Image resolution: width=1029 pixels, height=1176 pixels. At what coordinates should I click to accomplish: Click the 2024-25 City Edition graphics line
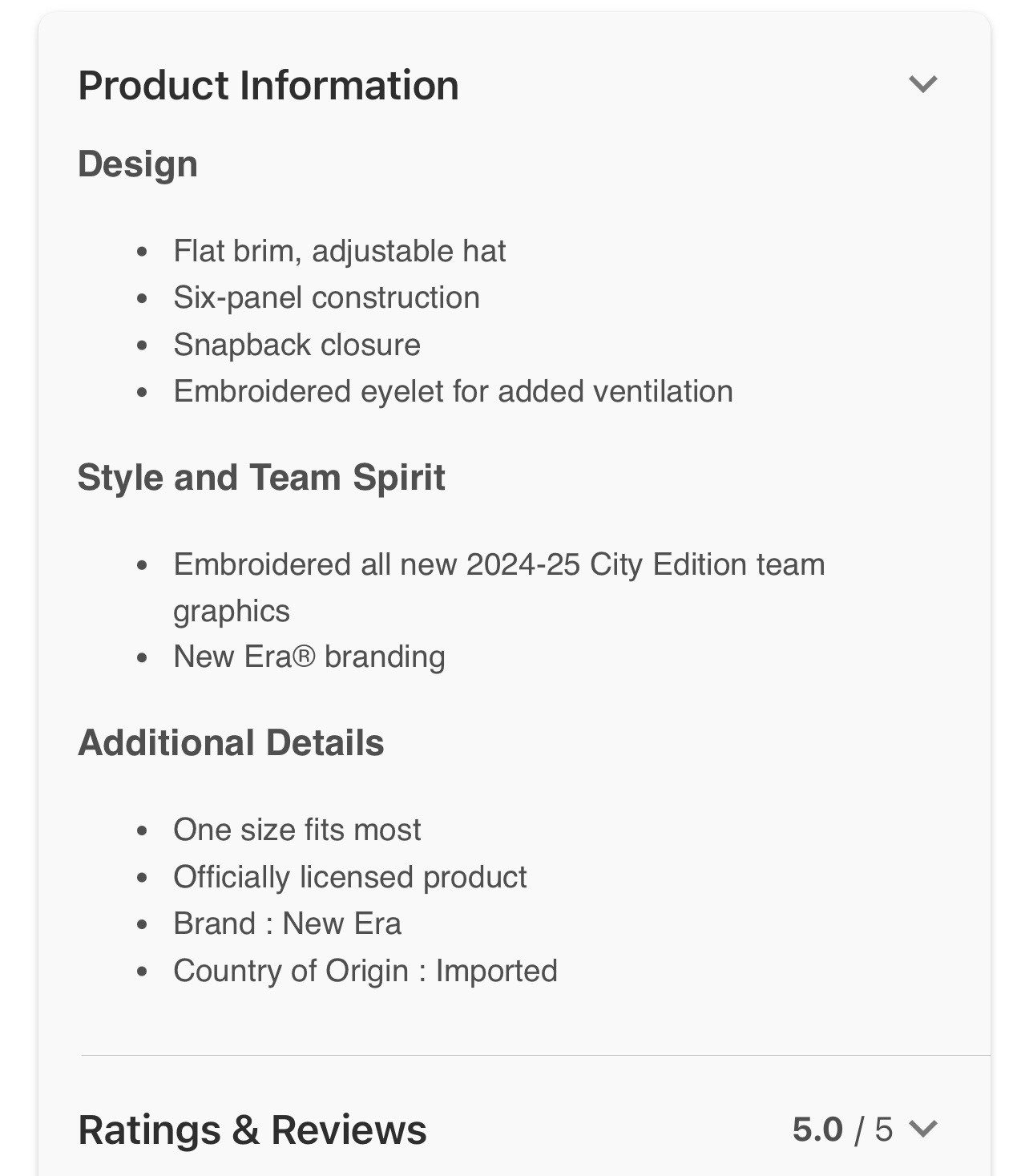coord(499,564)
